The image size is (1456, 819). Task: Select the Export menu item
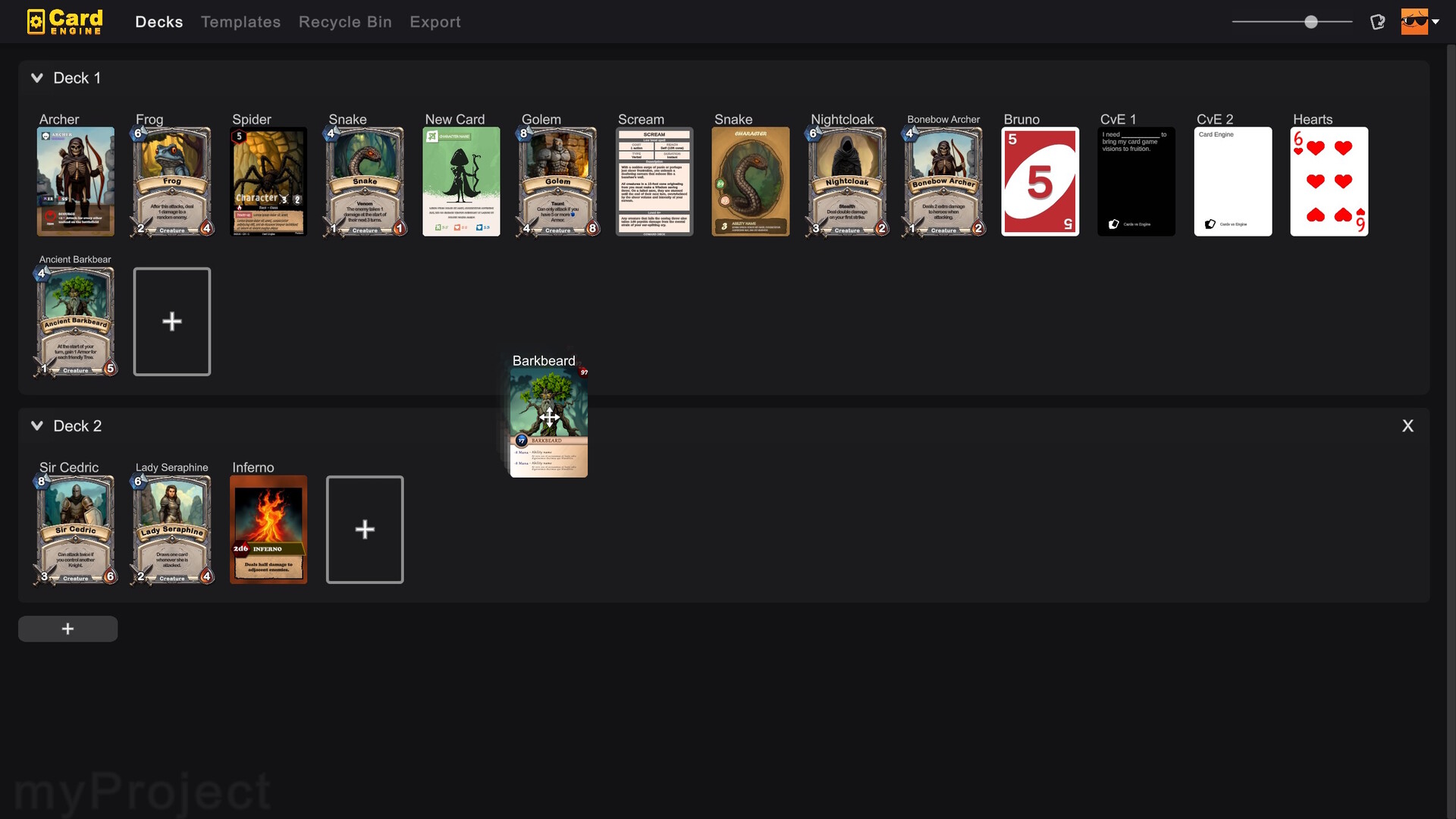435,22
